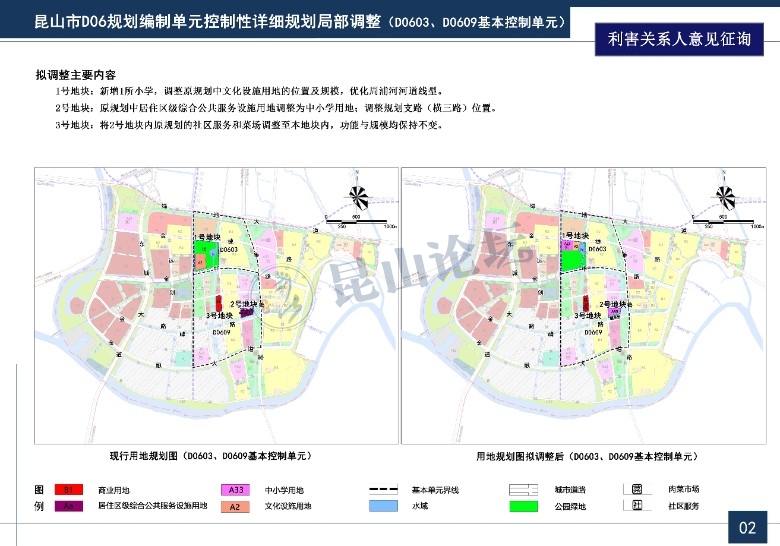
Task: Click the compass rose on the left map
Action: (355, 198)
